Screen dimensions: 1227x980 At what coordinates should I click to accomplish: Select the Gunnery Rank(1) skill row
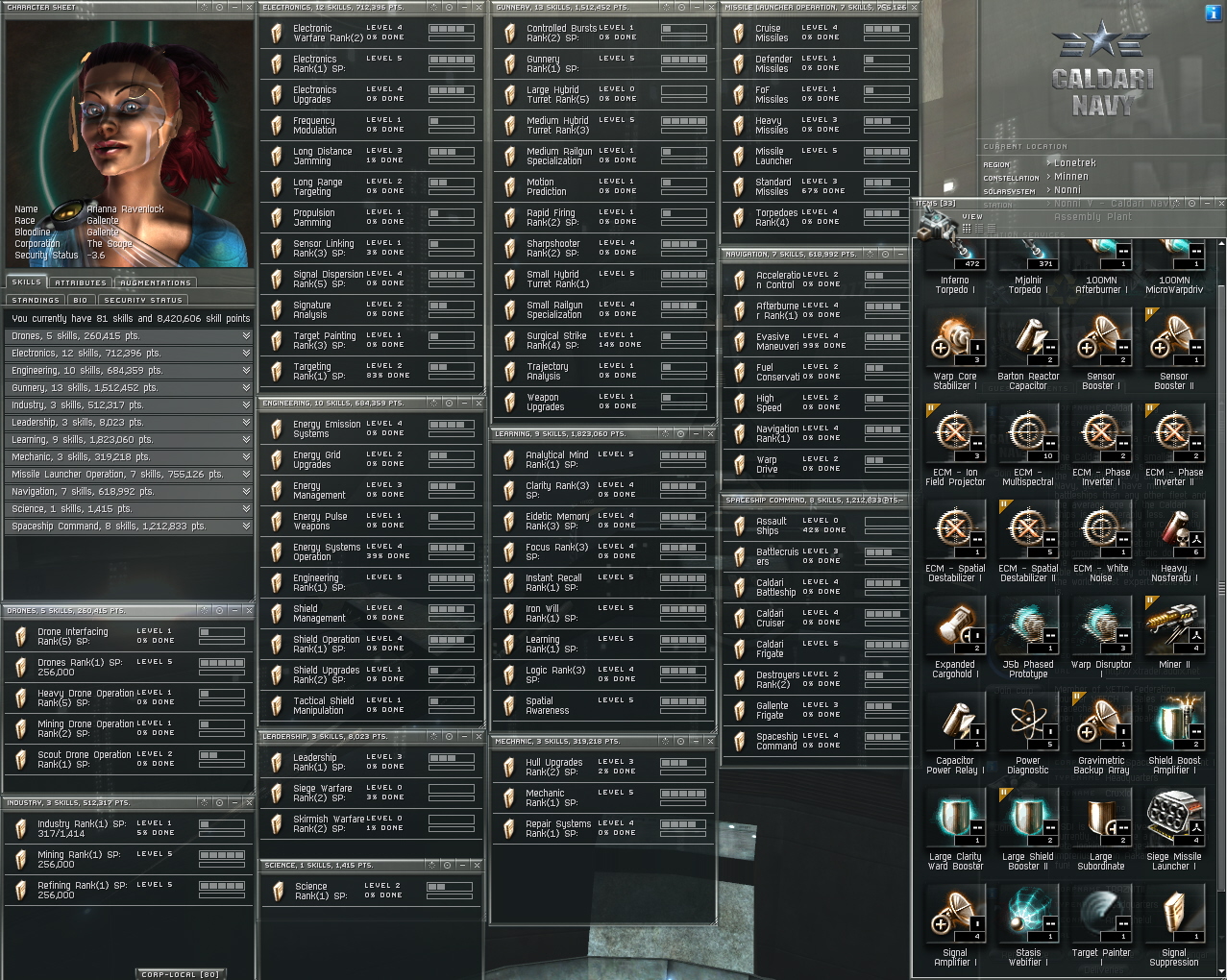tap(603, 63)
